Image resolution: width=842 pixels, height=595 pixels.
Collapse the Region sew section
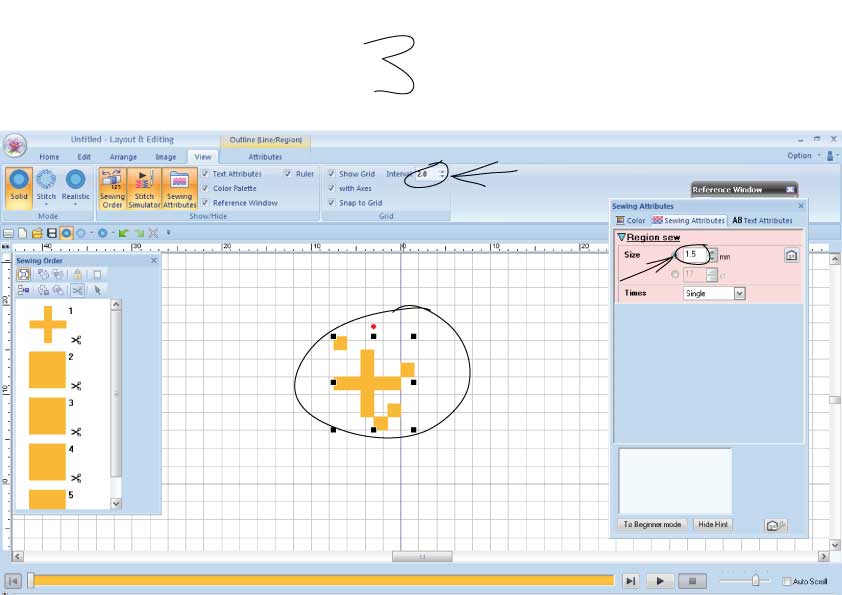[621, 237]
